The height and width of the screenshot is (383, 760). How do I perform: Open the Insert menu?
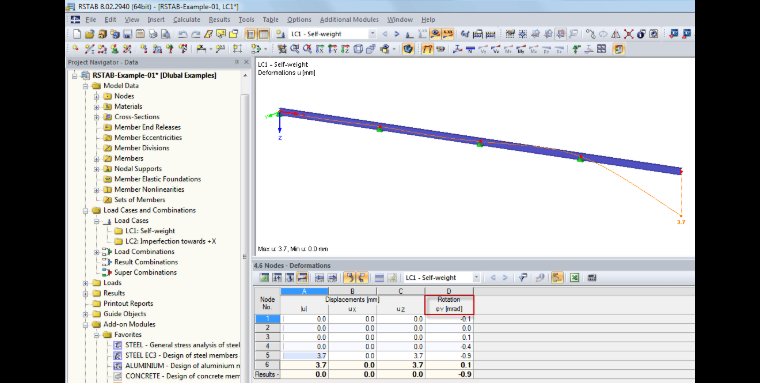click(156, 20)
